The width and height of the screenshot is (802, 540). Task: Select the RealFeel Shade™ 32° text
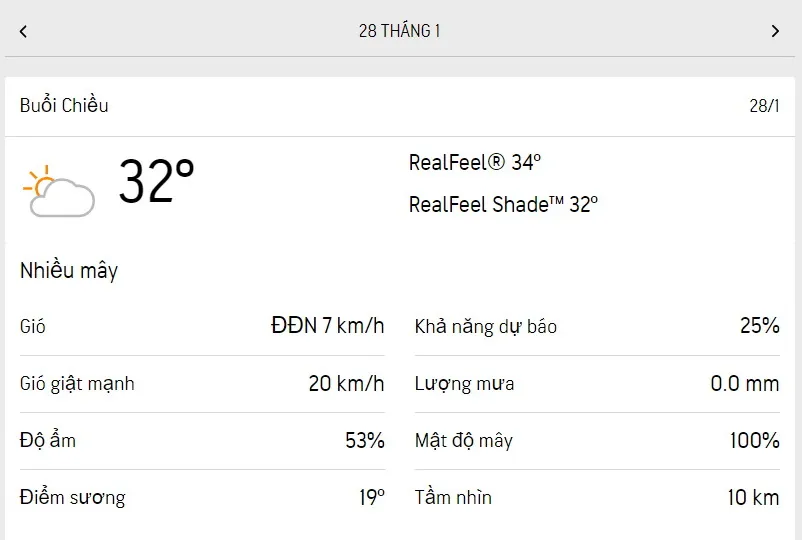pos(503,204)
